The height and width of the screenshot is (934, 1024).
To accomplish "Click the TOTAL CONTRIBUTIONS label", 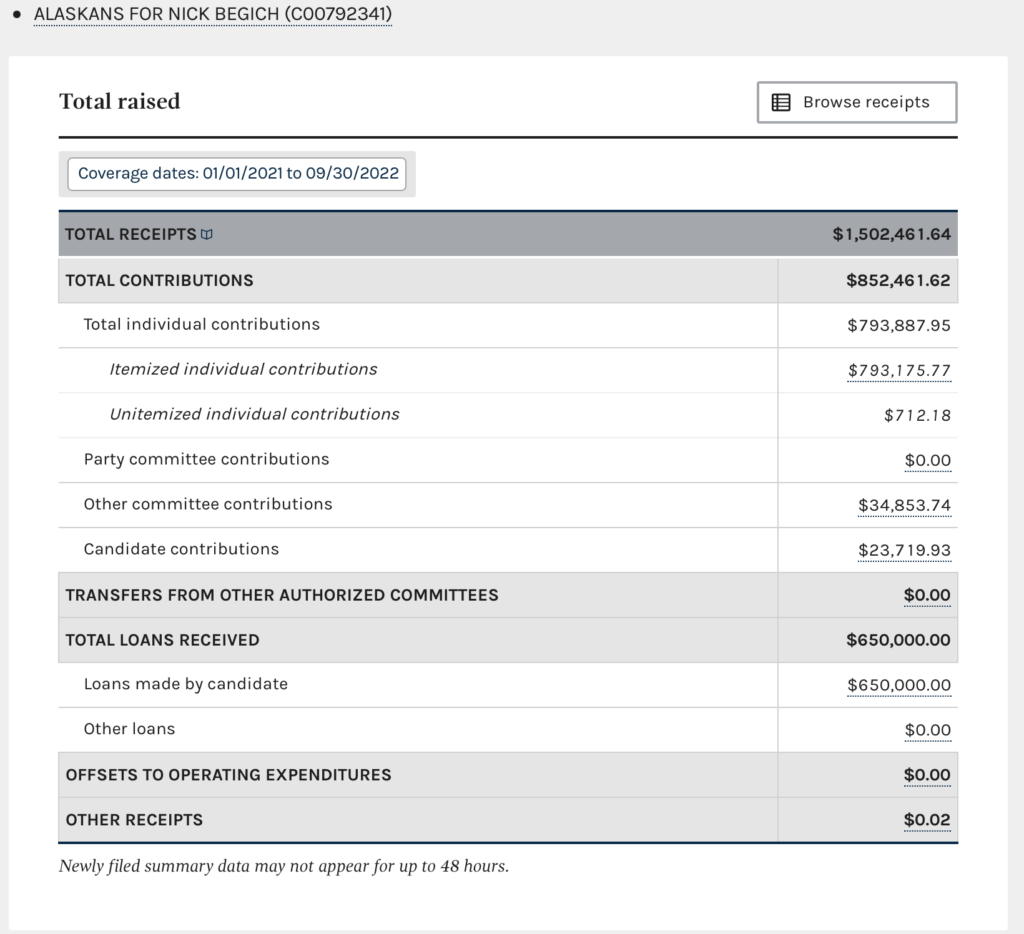I will point(159,280).
